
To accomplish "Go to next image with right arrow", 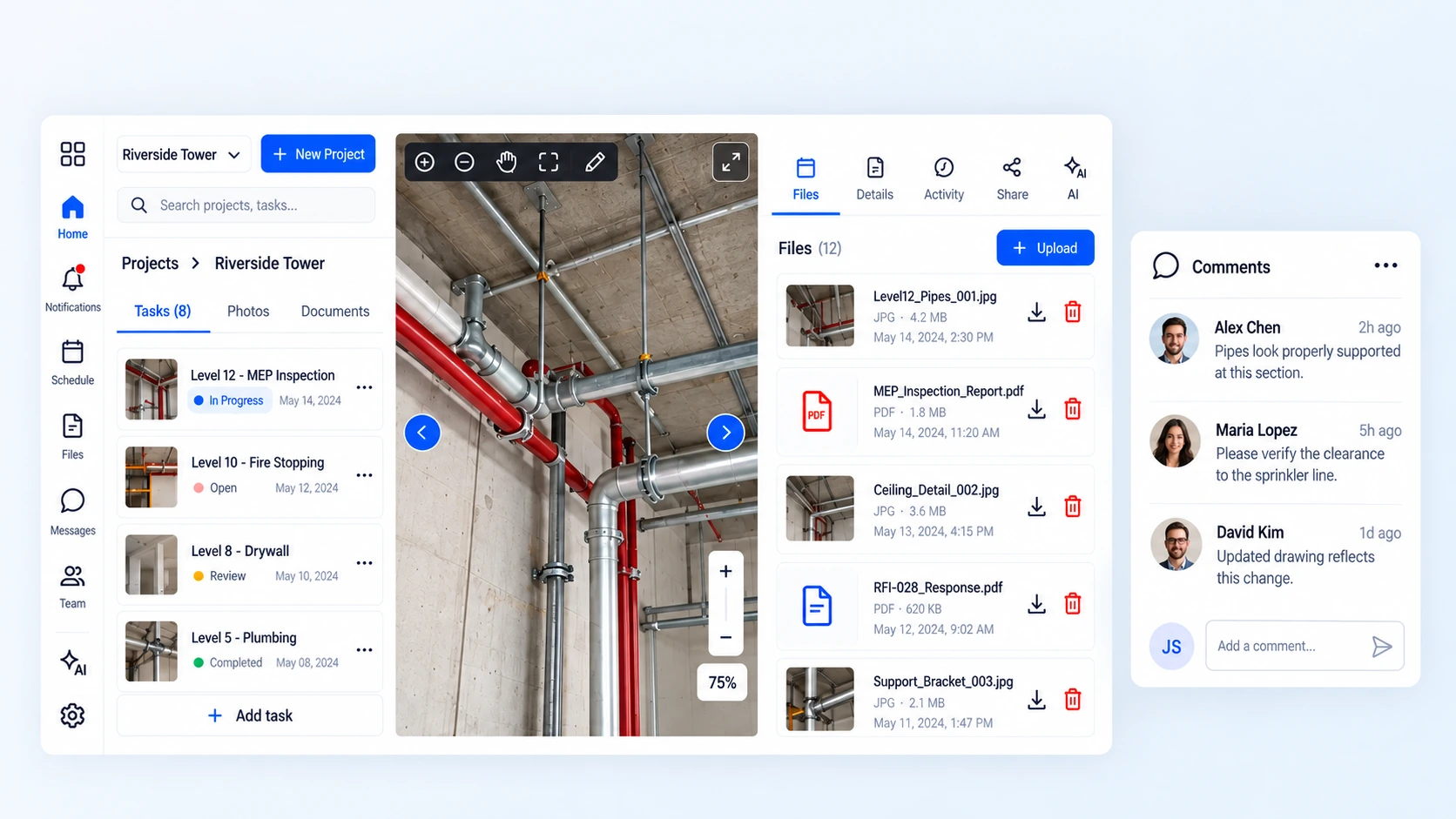I will tap(726, 433).
